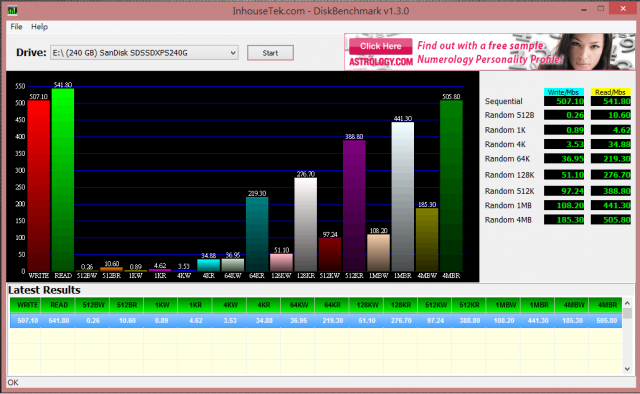This screenshot has height=394, width=640.
Task: Click the teal 64KR bar in chart
Action: [257, 234]
